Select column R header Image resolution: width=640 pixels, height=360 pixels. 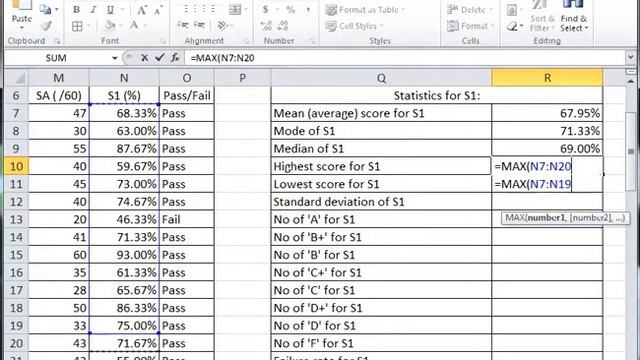547,78
